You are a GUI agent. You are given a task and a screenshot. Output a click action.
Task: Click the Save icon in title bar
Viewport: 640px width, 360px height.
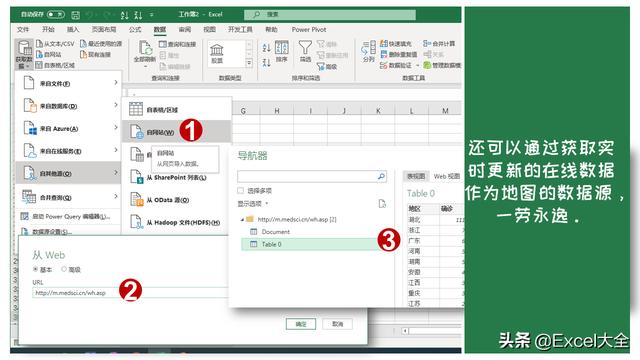[76, 15]
